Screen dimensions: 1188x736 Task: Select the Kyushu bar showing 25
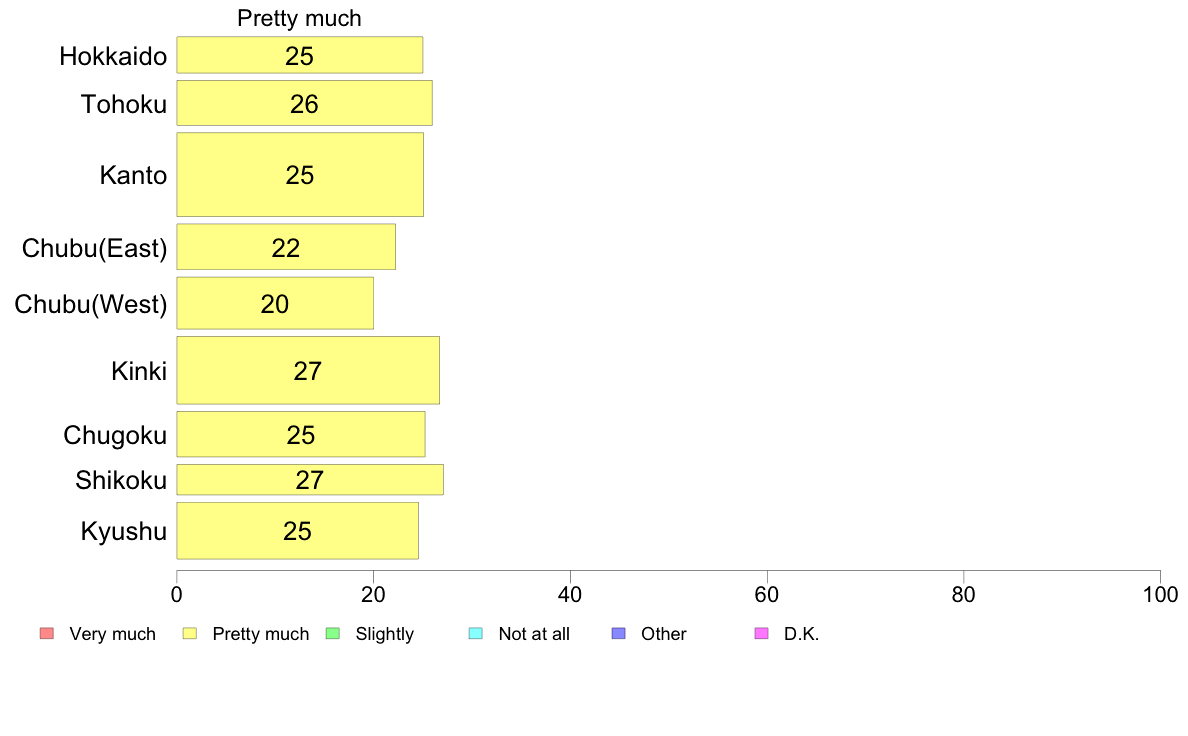pyautogui.click(x=297, y=531)
